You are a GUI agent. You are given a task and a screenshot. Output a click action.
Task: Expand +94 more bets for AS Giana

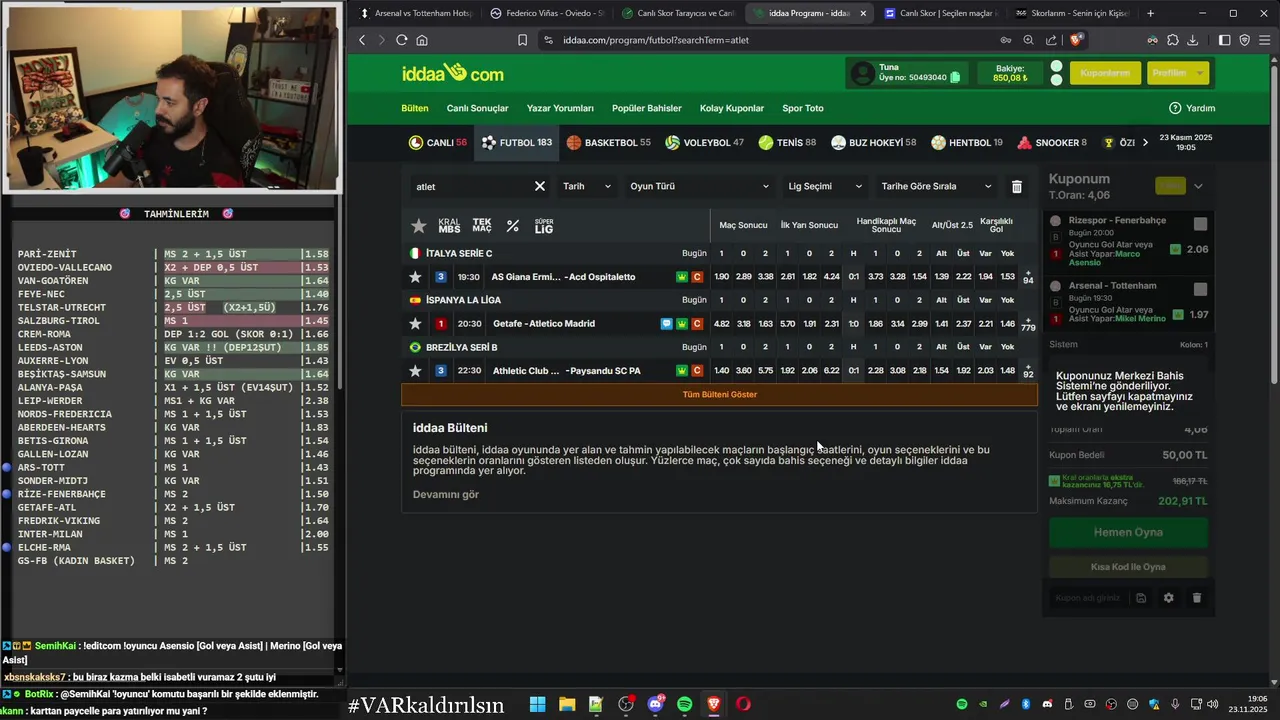[1028, 276]
